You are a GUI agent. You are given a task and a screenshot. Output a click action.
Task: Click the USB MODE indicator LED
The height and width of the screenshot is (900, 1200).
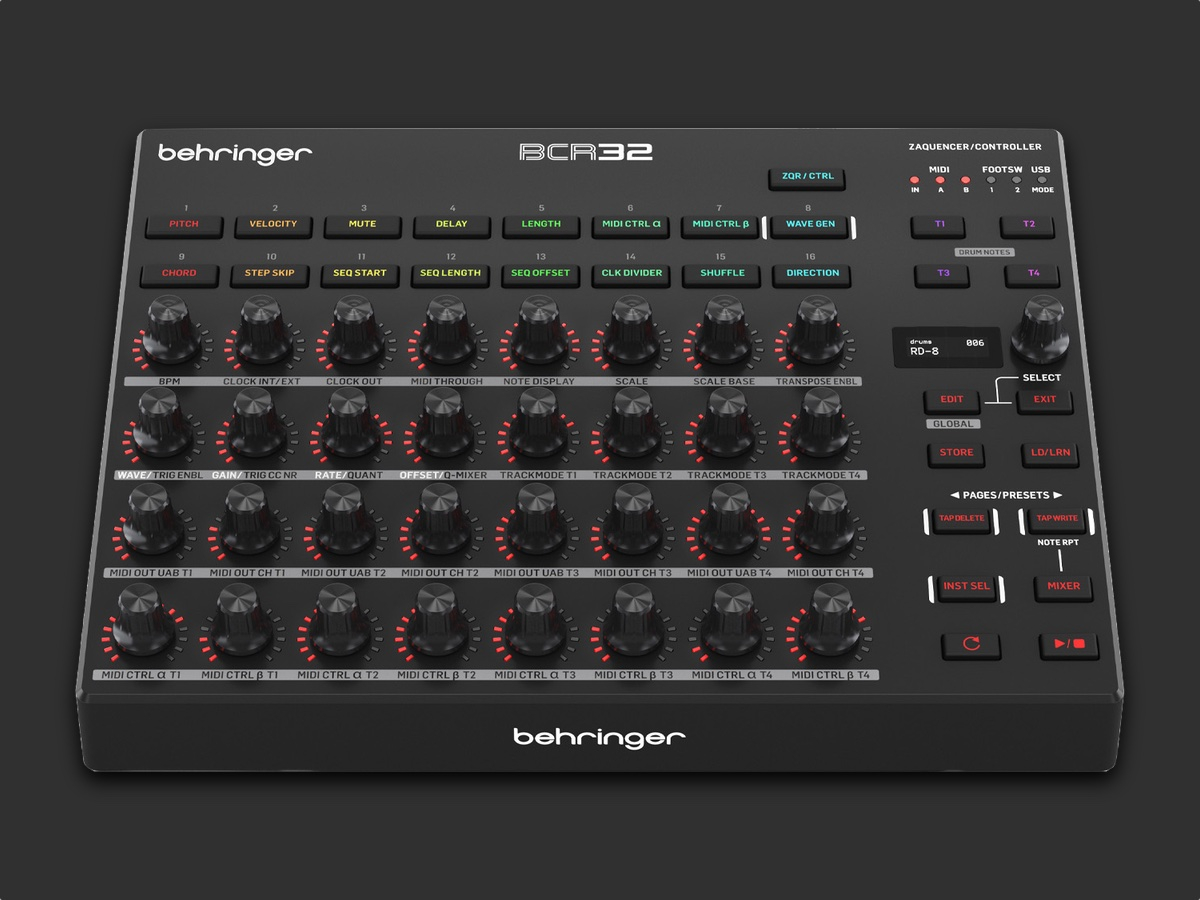(x=1041, y=180)
